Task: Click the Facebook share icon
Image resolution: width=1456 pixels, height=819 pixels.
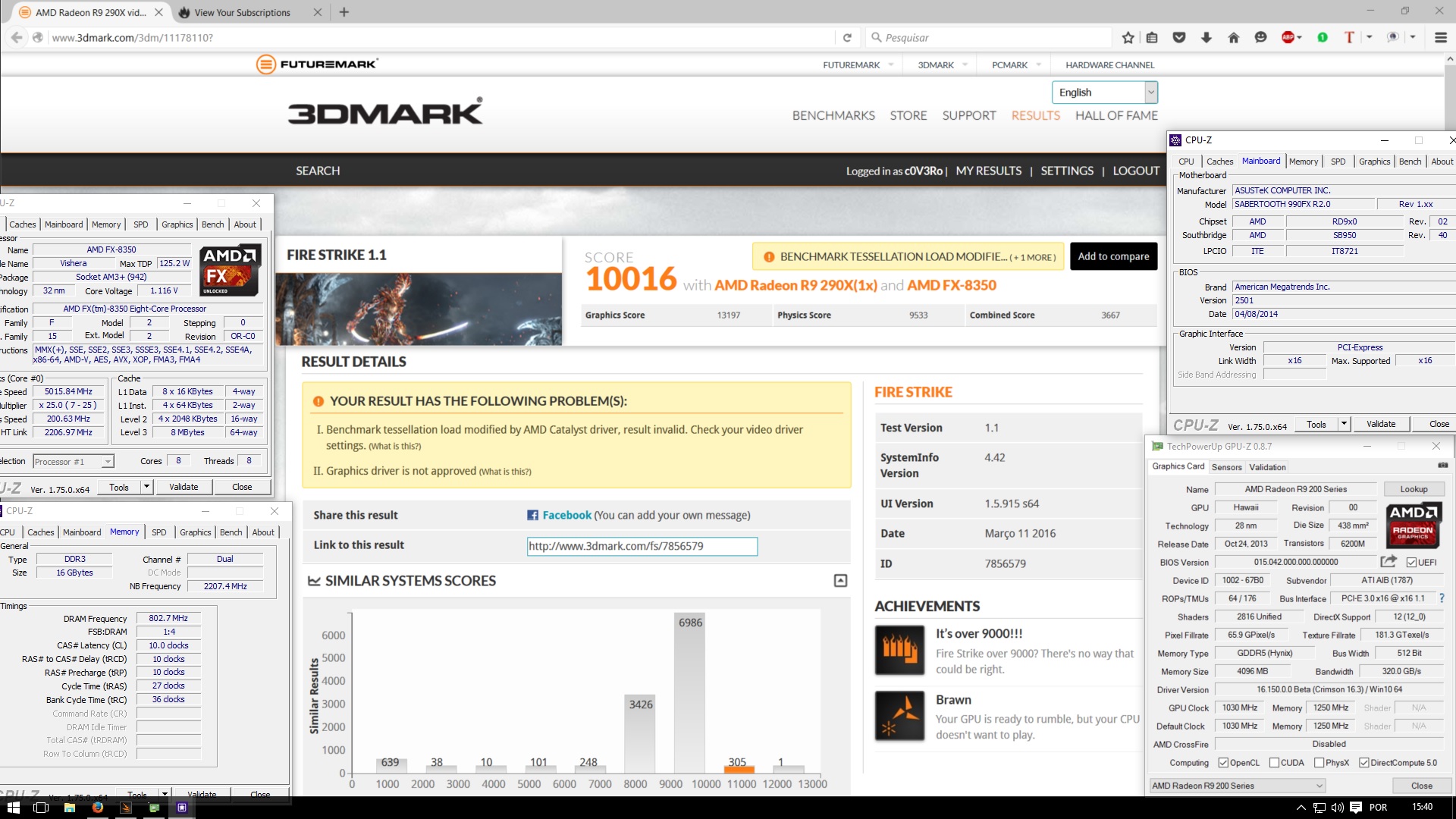Action: click(533, 515)
